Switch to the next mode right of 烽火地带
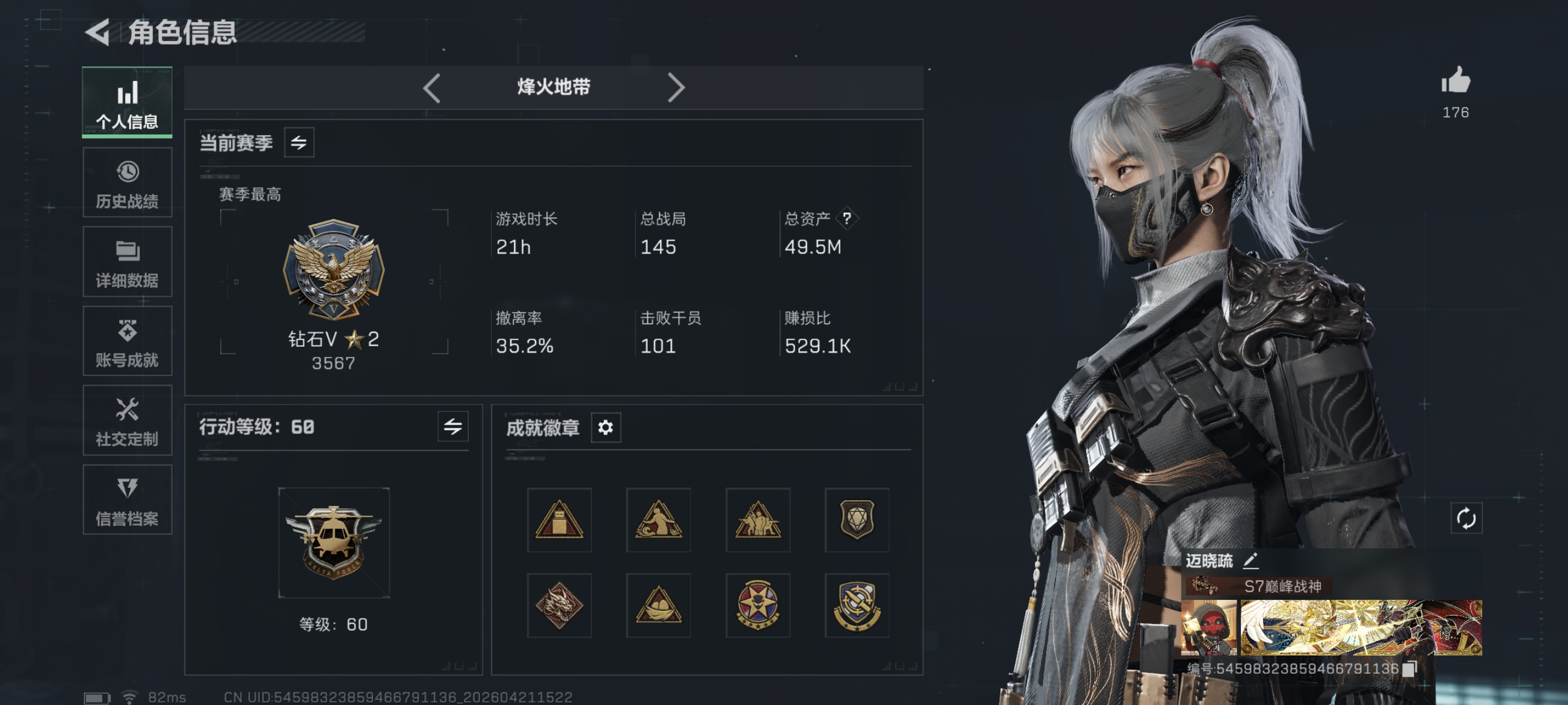The width and height of the screenshot is (1568, 705). (x=676, y=88)
